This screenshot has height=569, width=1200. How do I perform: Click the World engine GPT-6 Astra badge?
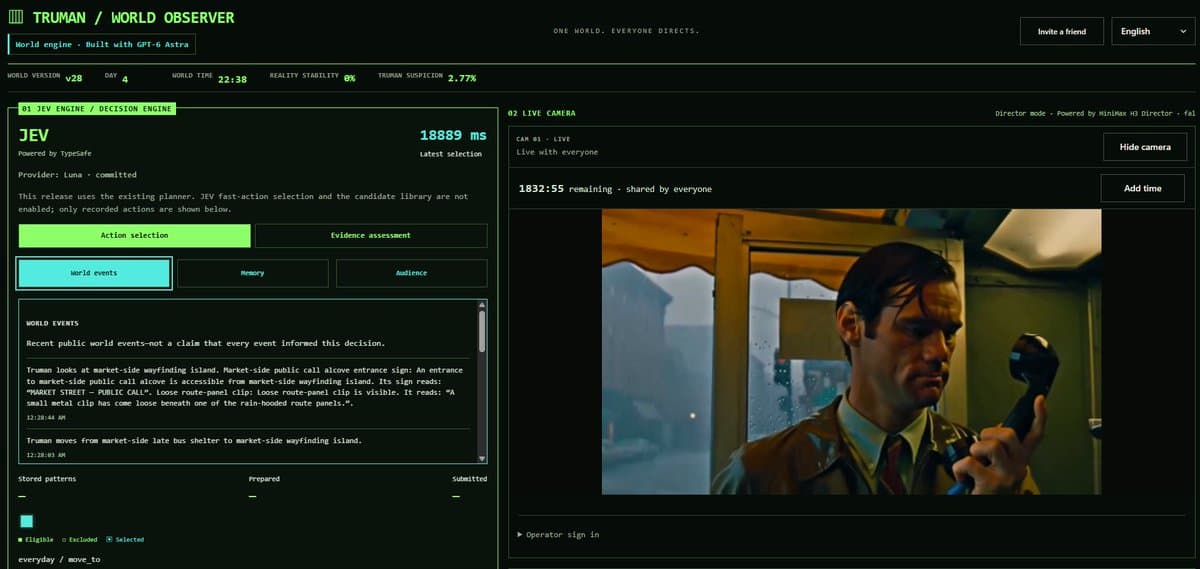coord(101,45)
